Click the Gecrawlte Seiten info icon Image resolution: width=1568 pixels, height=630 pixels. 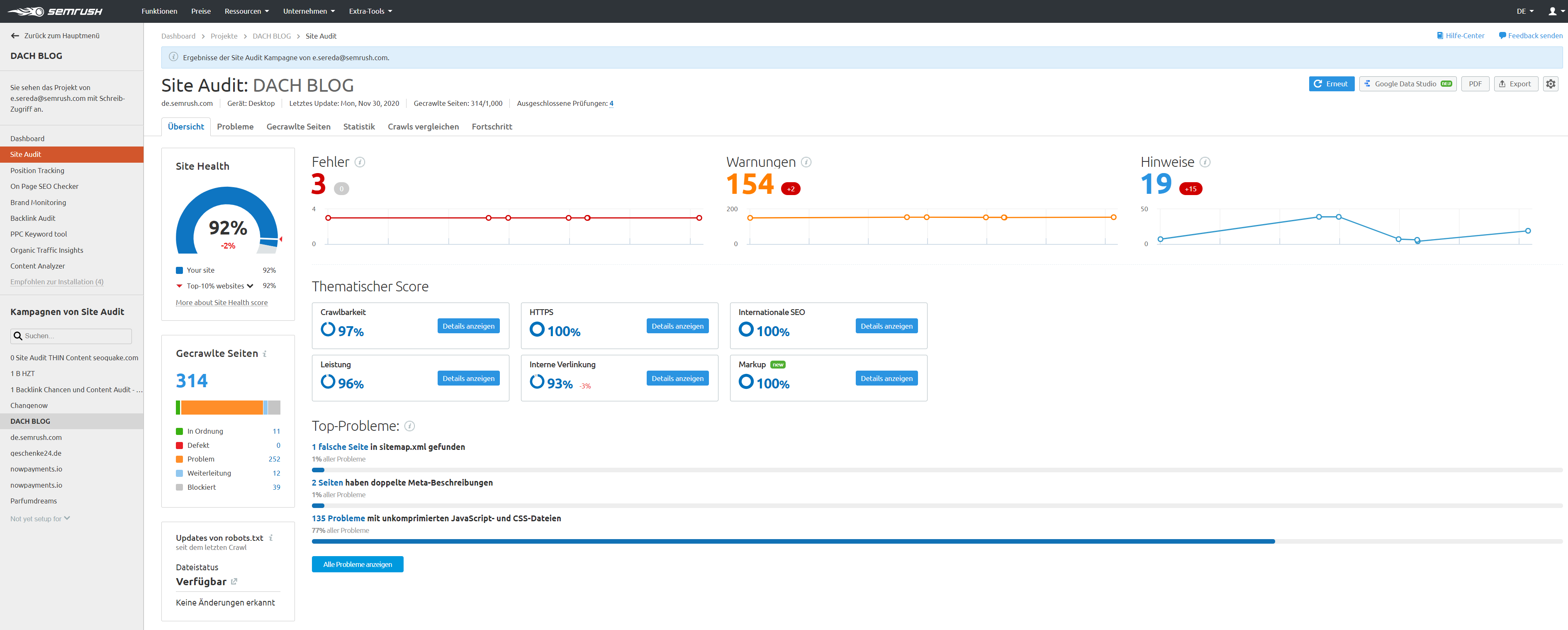pos(265,354)
